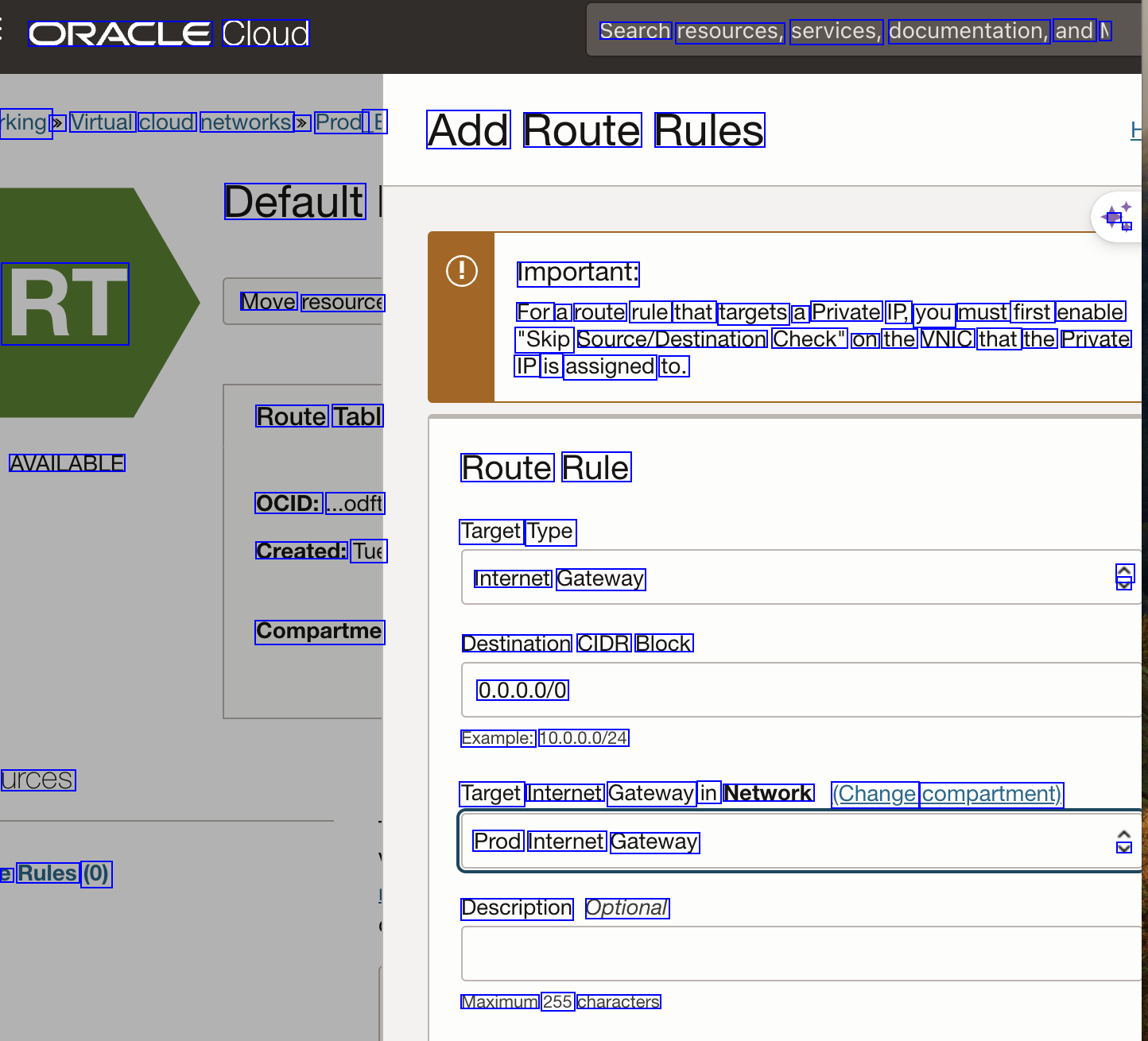
Task: Expand the Target Type Internet Gateway dropdown
Action: pyautogui.click(x=795, y=578)
